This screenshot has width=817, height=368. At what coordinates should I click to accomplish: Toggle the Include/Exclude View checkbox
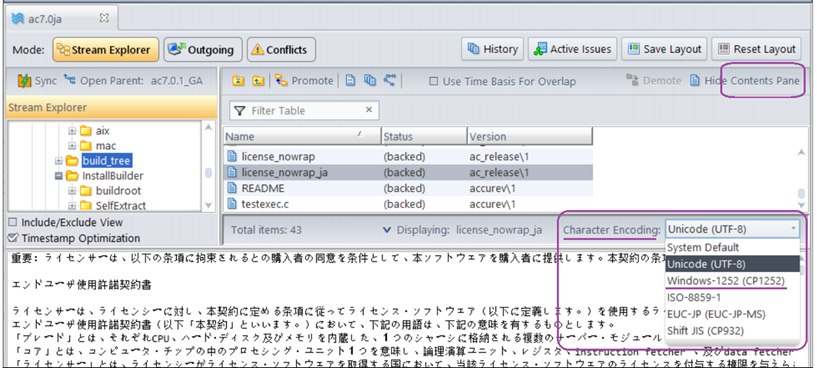click(13, 222)
